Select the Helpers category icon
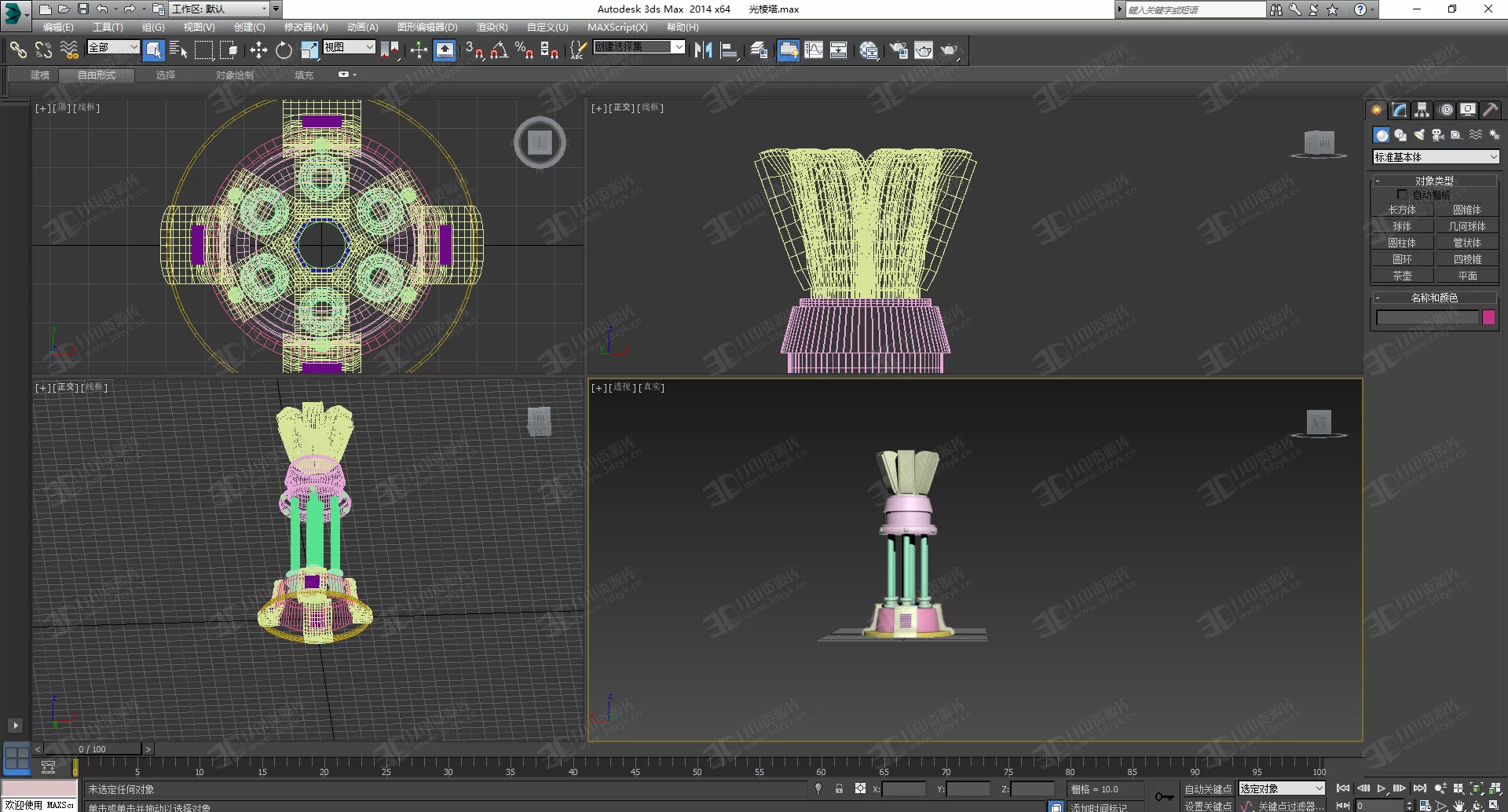The height and width of the screenshot is (812, 1508). tap(1457, 135)
